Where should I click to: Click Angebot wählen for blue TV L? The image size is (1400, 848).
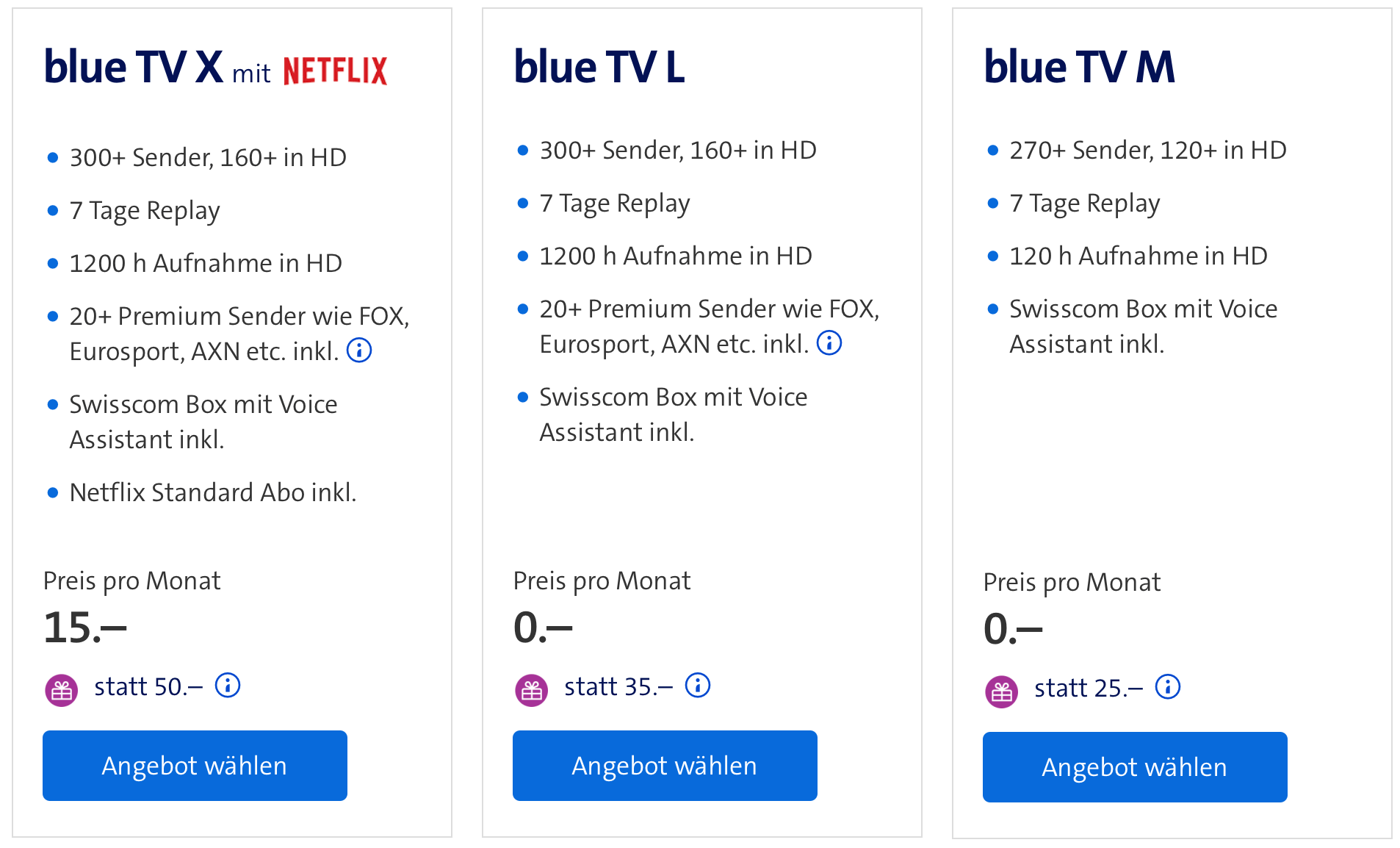click(x=664, y=765)
